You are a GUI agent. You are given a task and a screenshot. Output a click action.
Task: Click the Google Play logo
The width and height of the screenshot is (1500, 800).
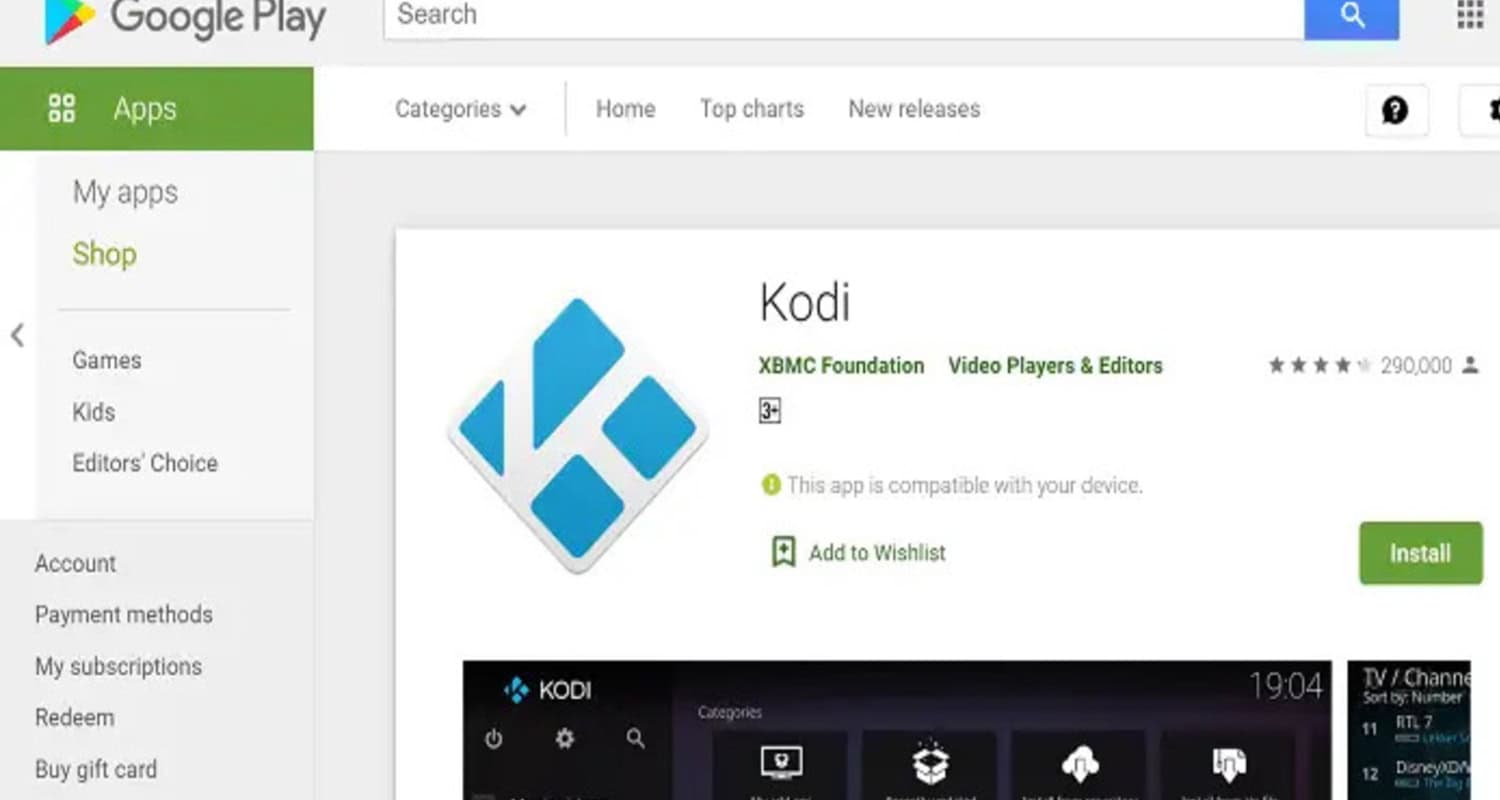point(185,20)
